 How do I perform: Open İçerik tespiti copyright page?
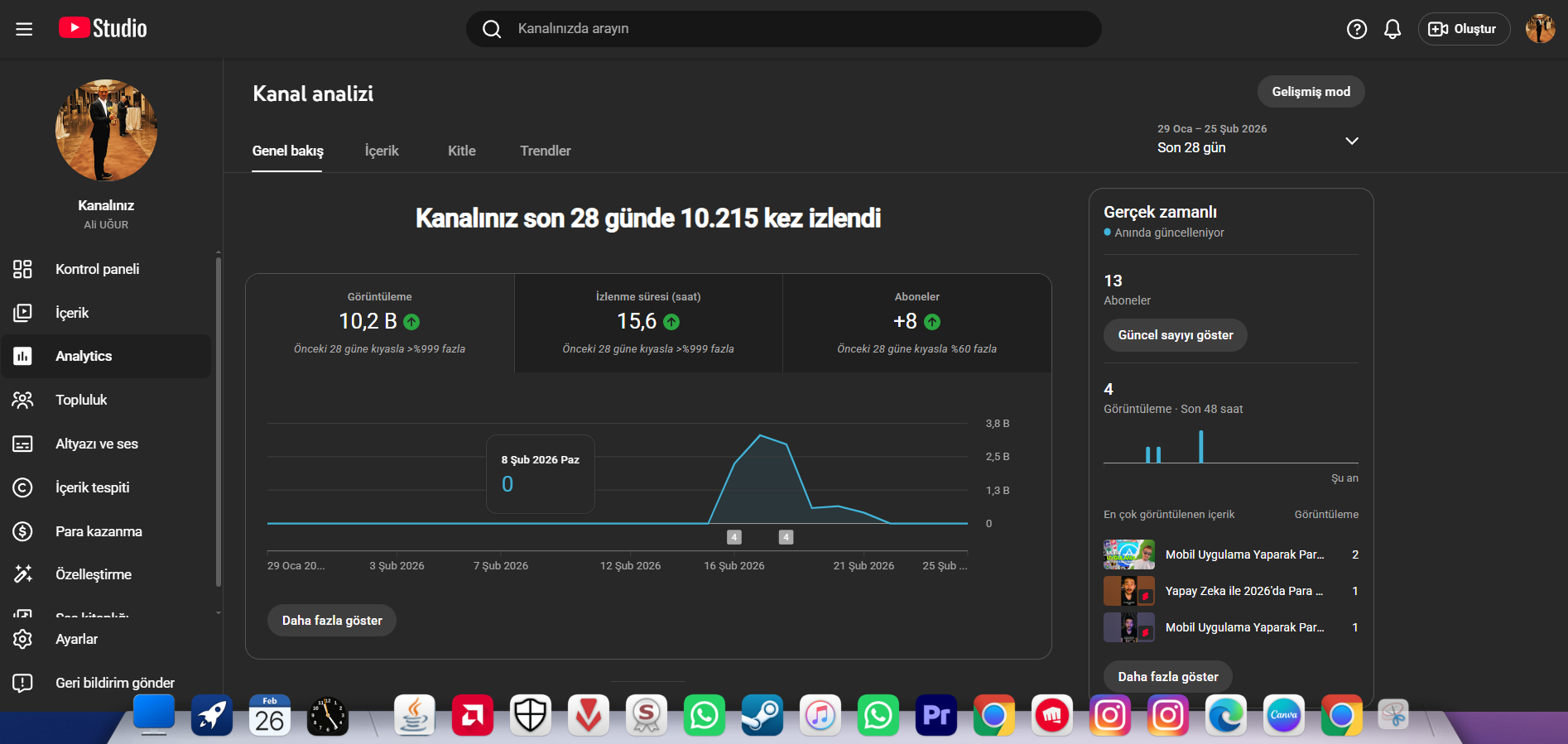click(92, 487)
